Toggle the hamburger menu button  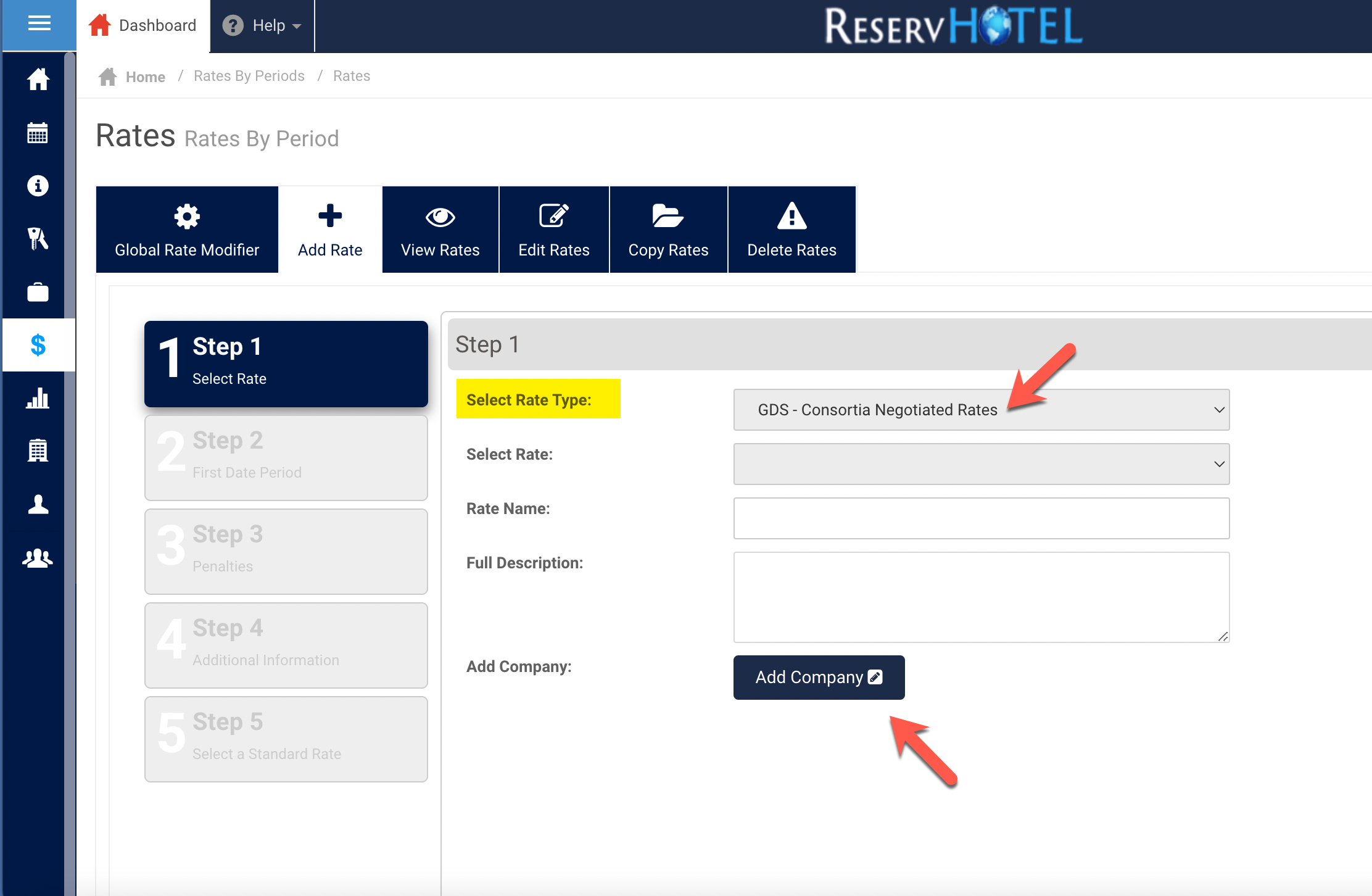click(39, 24)
